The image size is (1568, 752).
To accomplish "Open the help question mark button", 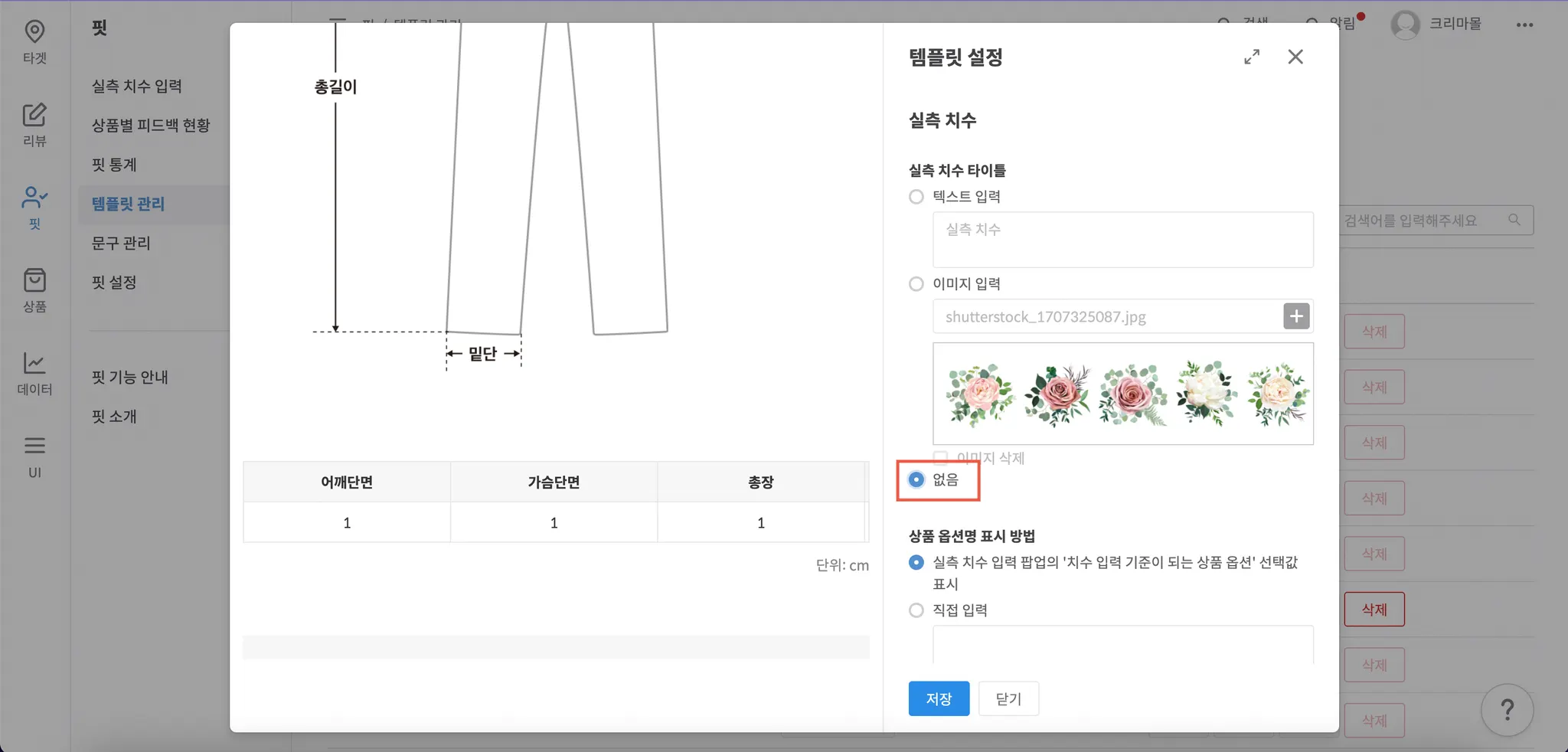I will pos(1507,710).
